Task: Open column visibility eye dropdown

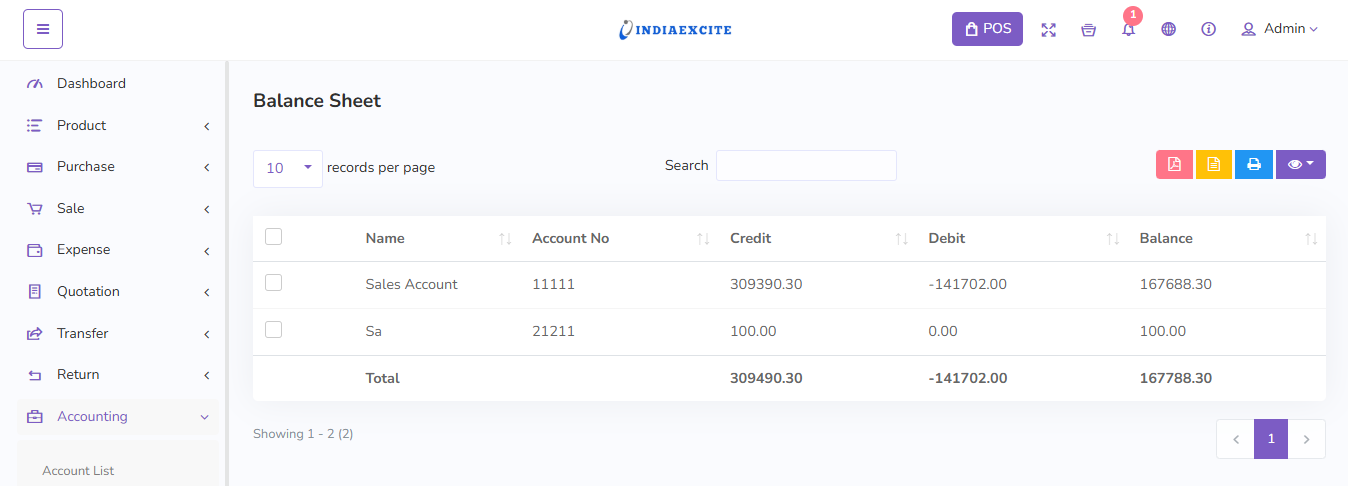Action: [1300, 165]
